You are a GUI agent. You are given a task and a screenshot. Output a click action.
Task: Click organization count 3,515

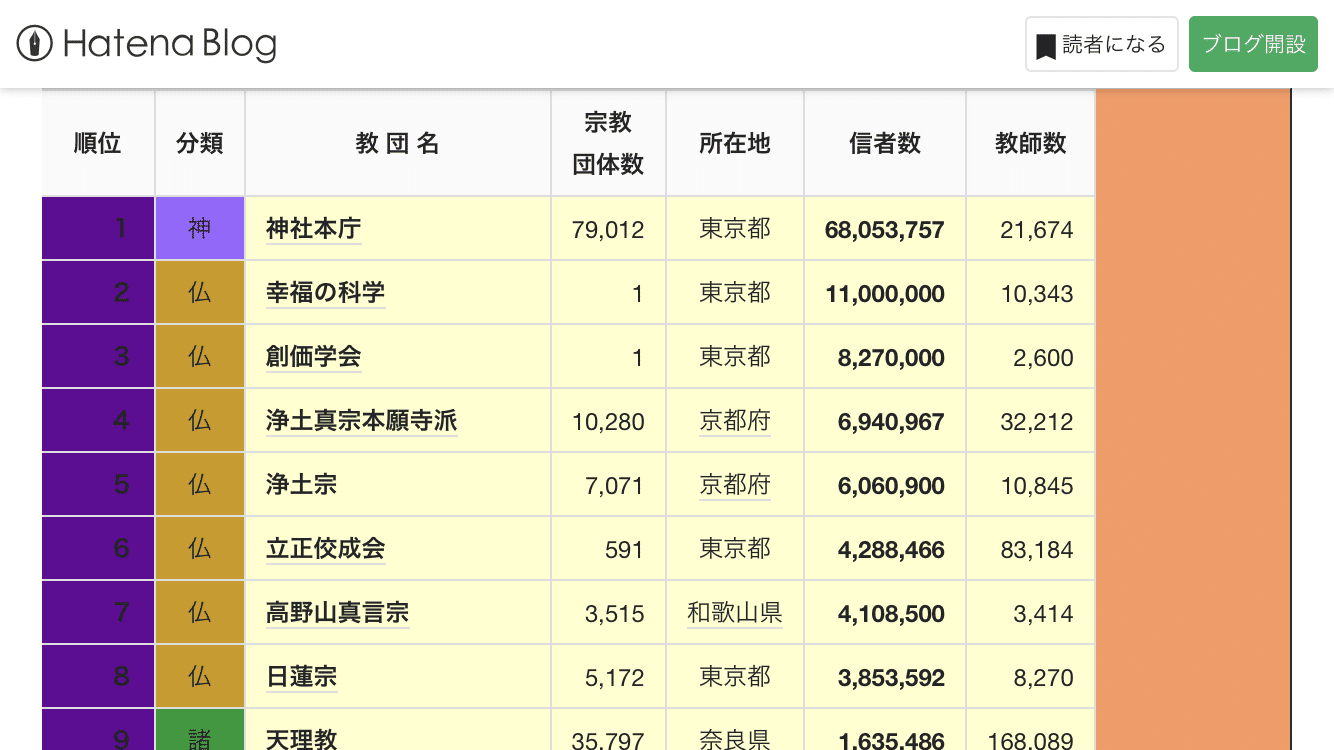(615, 614)
